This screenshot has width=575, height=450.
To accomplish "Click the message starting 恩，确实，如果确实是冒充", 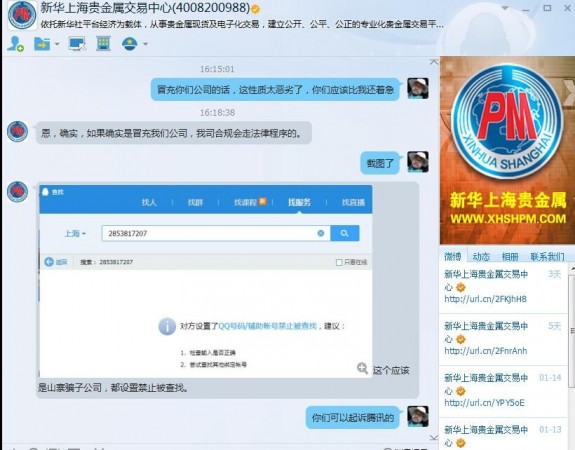I will 174,133.
